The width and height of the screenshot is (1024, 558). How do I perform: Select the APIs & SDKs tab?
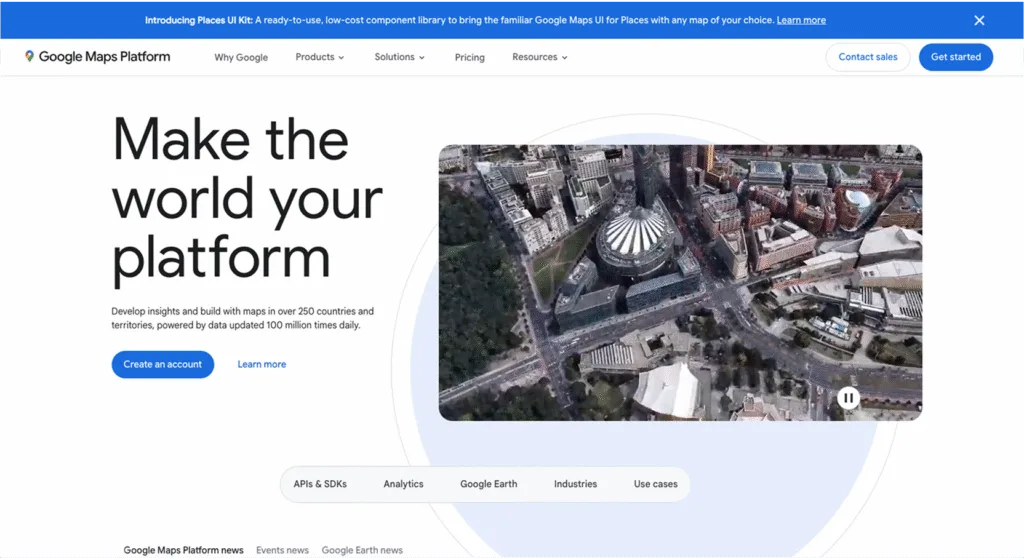click(x=320, y=484)
